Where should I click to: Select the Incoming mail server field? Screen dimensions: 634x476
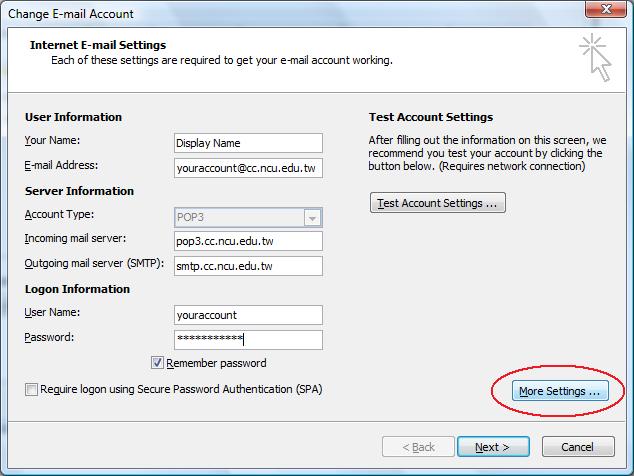tap(247, 241)
